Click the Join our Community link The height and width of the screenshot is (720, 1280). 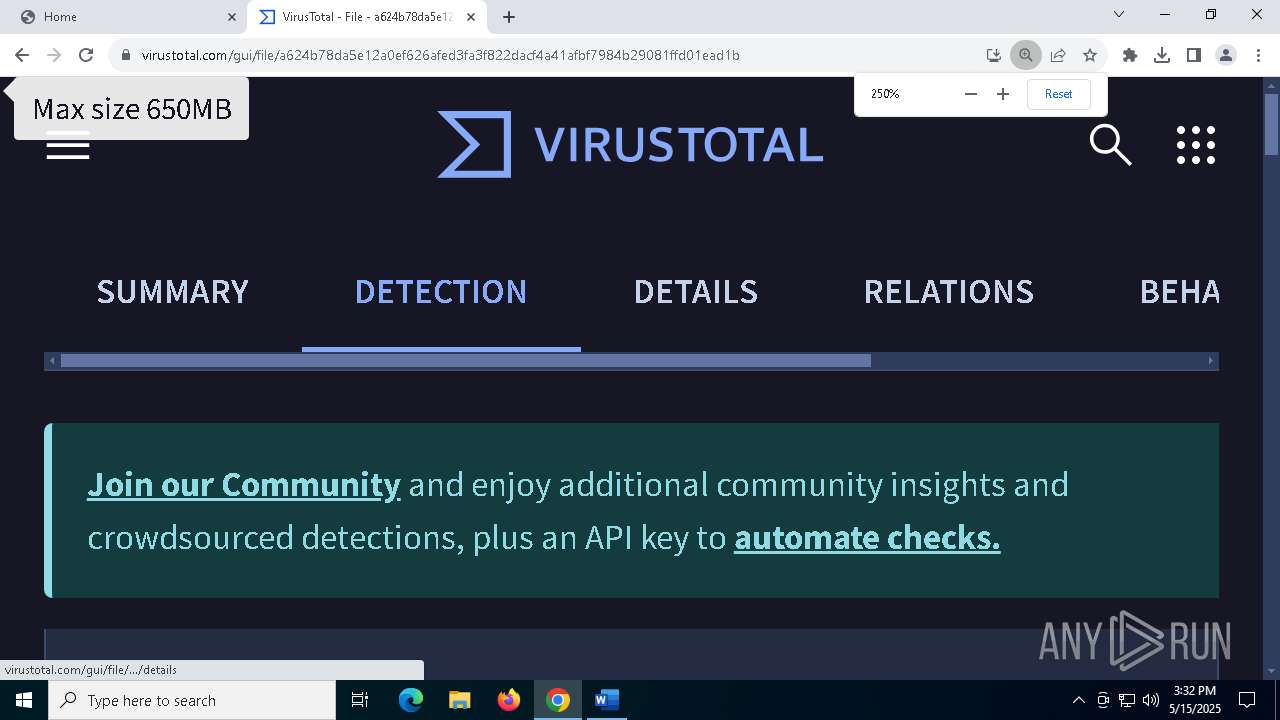coord(244,484)
